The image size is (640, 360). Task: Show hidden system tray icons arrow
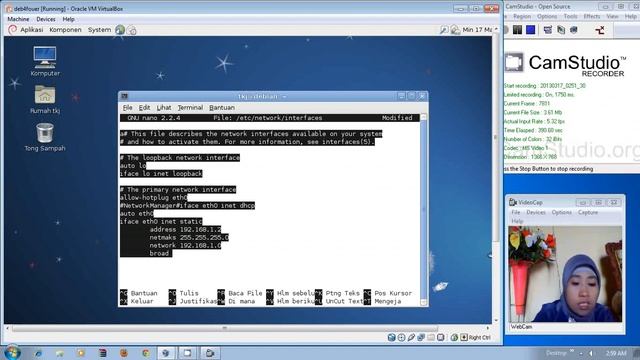[580, 353]
